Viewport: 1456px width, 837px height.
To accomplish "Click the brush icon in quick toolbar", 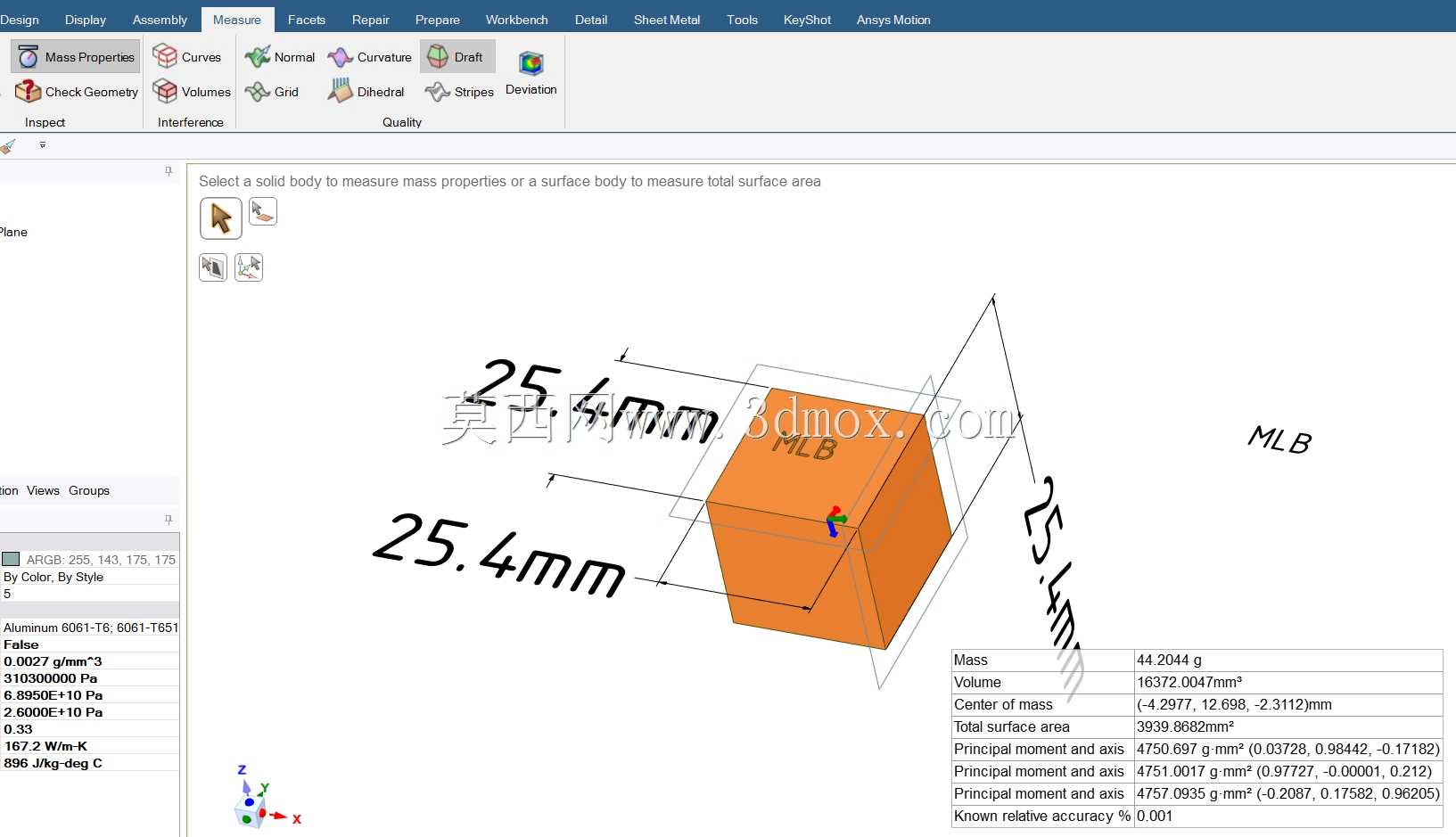I will (8, 146).
